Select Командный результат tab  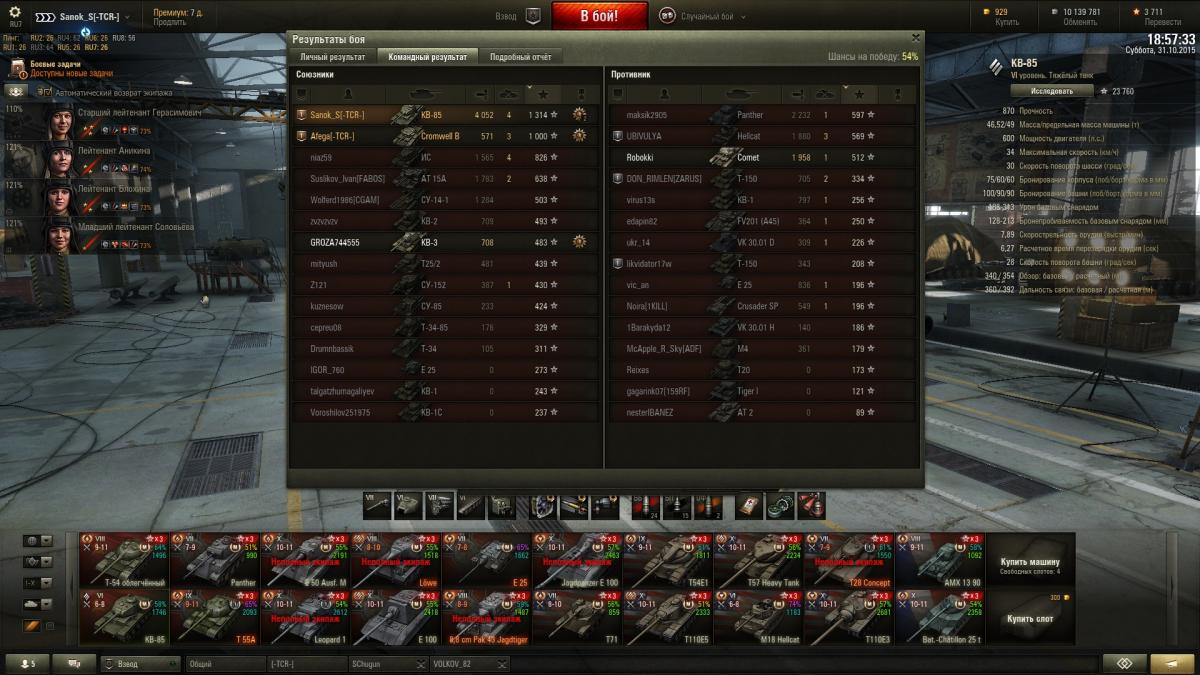coord(427,57)
